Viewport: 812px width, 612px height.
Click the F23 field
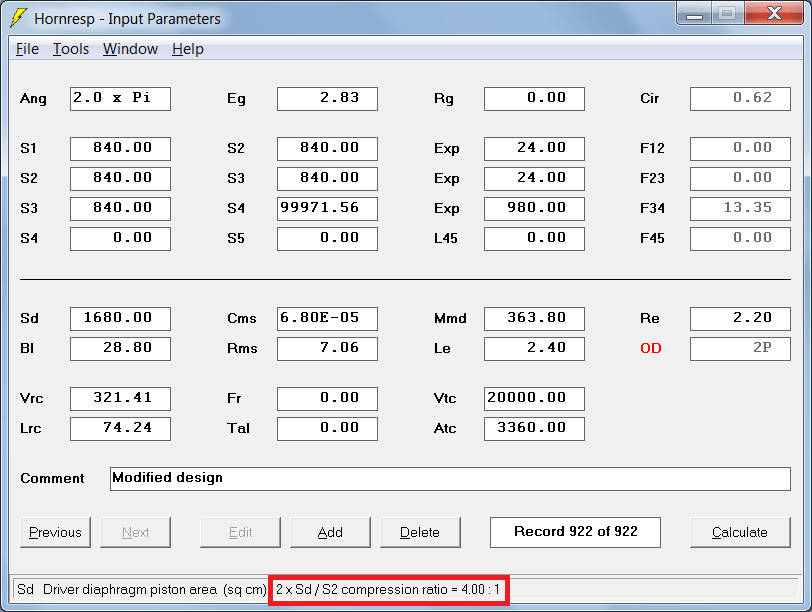(741, 179)
